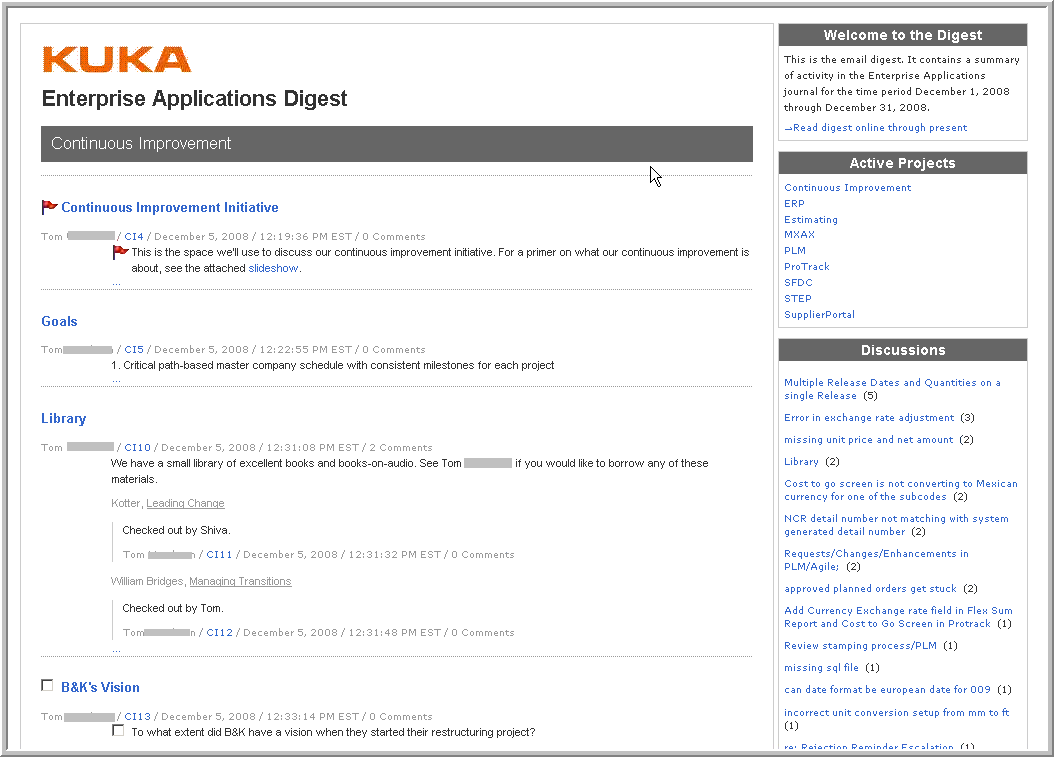Toggle checkbox next to B&K's Vision heading

tap(47, 685)
